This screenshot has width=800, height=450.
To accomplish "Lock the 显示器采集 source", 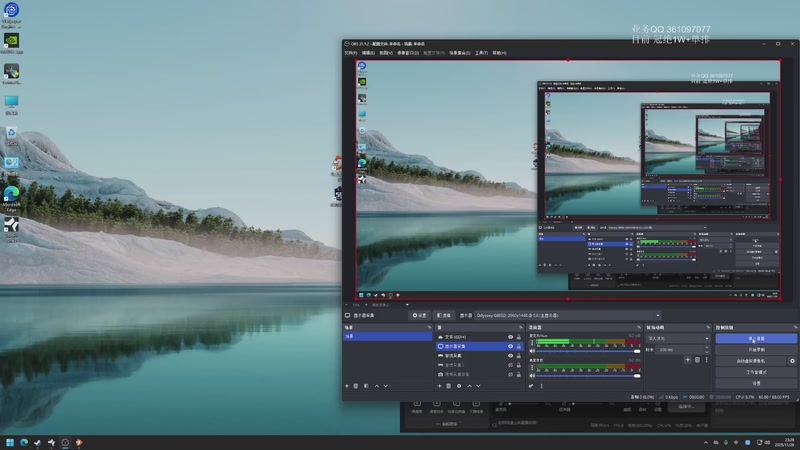I will click(519, 346).
